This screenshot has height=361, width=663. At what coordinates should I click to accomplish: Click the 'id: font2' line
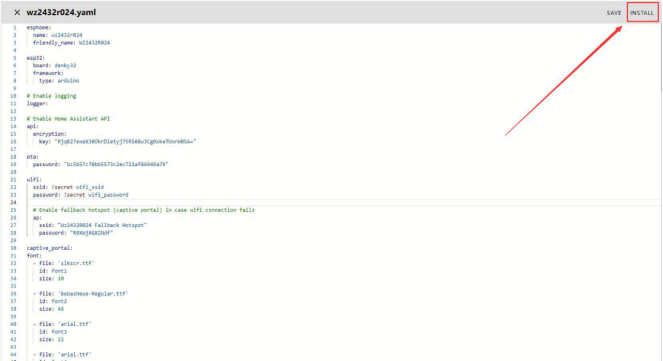coord(53,301)
